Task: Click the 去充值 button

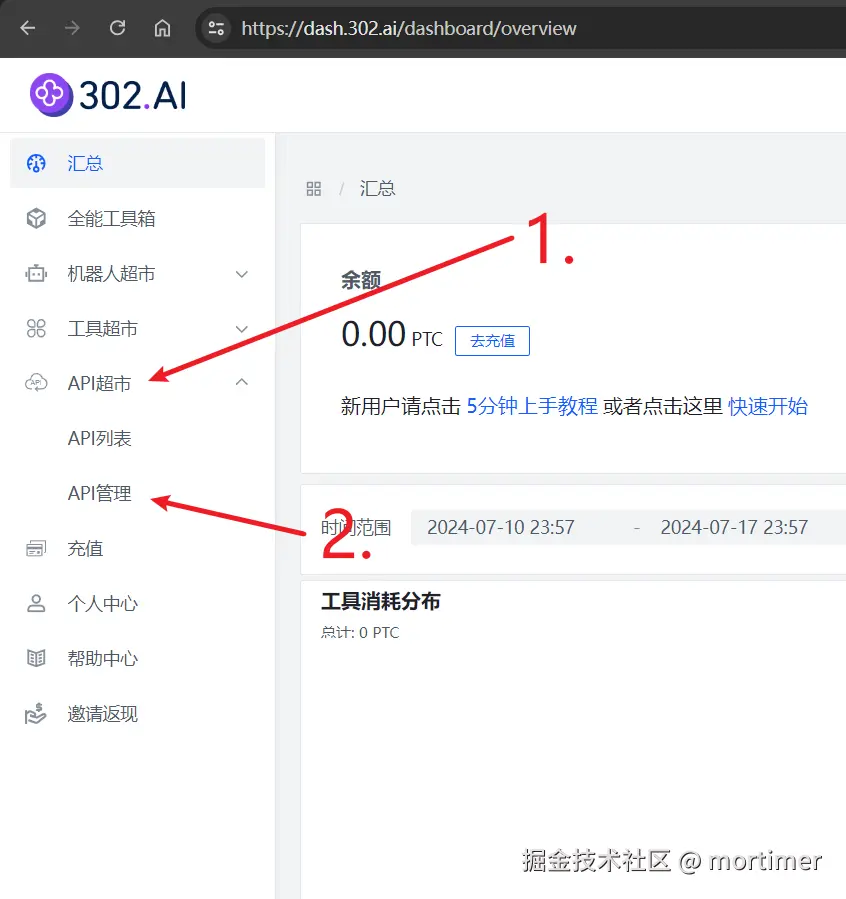Action: tap(492, 341)
